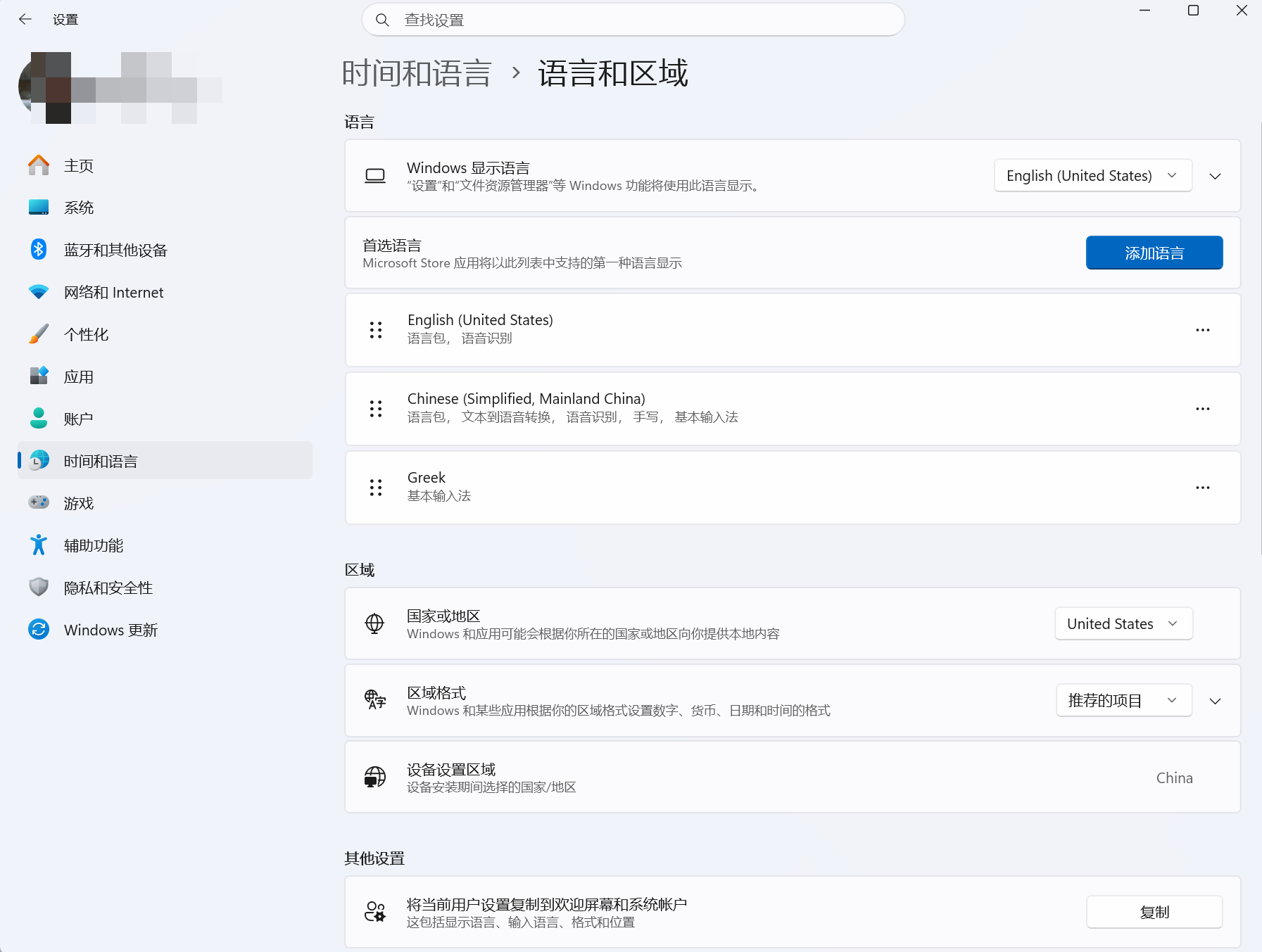The width and height of the screenshot is (1262, 952).
Task: Click the 首选语言 heading
Action: click(392, 246)
